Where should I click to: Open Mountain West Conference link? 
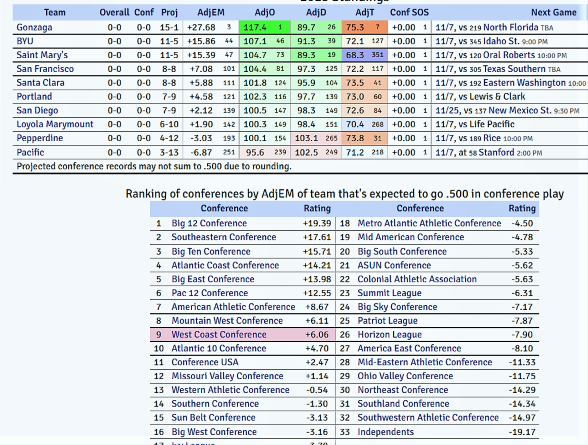point(227,321)
